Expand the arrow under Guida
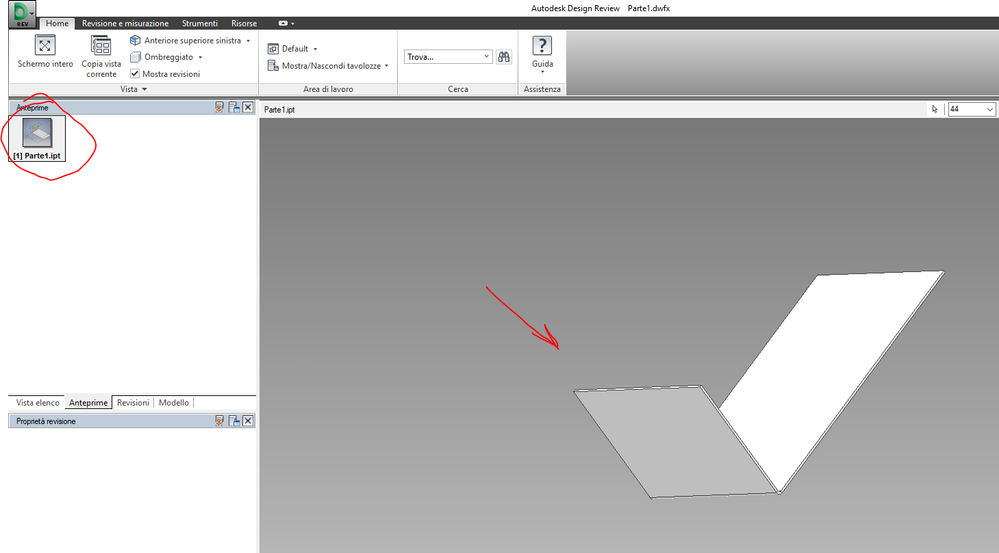This screenshot has height=553, width=999. pyautogui.click(x=542, y=72)
